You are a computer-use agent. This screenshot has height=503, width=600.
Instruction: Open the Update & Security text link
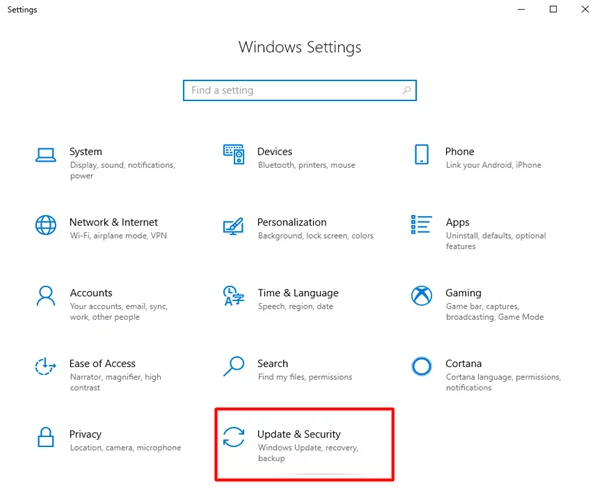[298, 434]
